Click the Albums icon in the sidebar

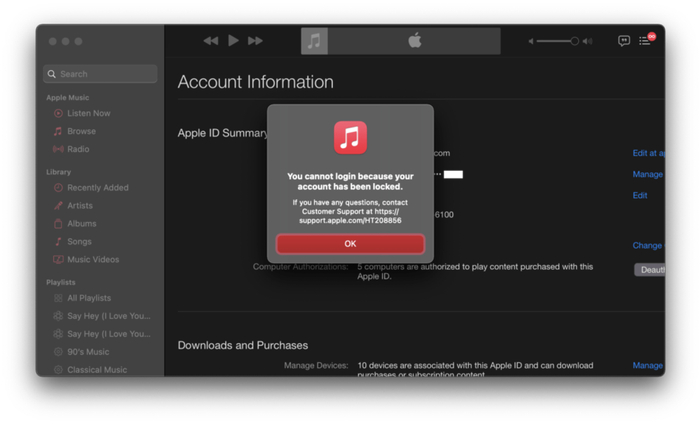58,224
